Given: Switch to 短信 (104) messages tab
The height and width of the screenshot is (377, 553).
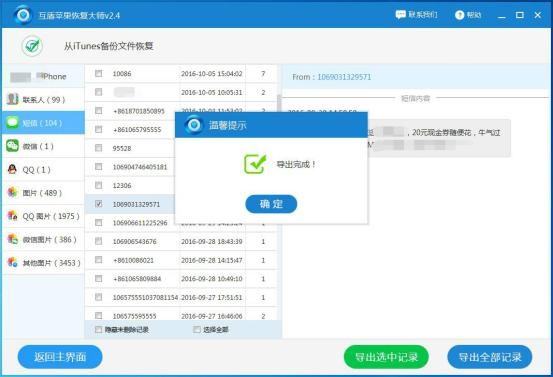Looking at the screenshot, I should click(x=43, y=123).
